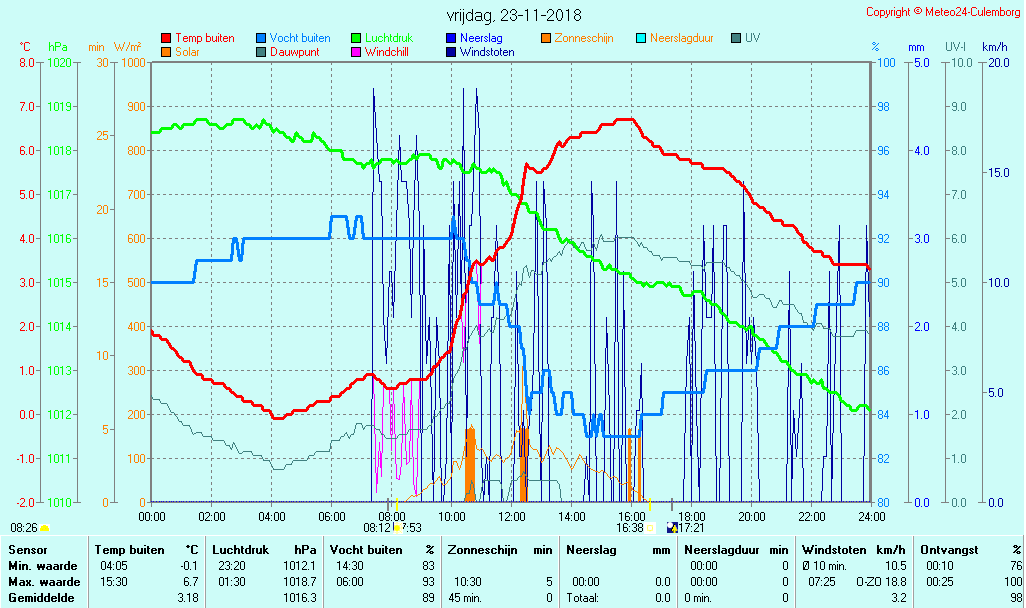This screenshot has width=1026, height=608.
Task: Click the magenta Windchill legend square
Action: [356, 52]
